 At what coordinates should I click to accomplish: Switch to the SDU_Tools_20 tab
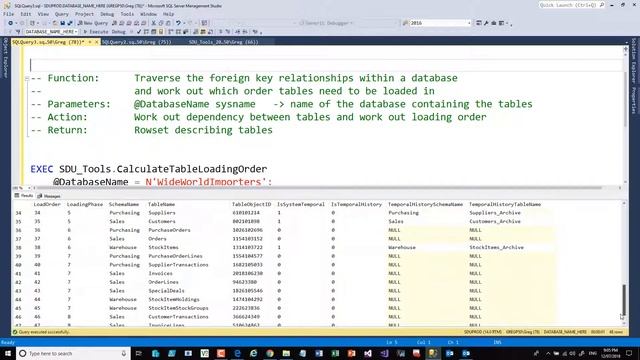pos(223,42)
